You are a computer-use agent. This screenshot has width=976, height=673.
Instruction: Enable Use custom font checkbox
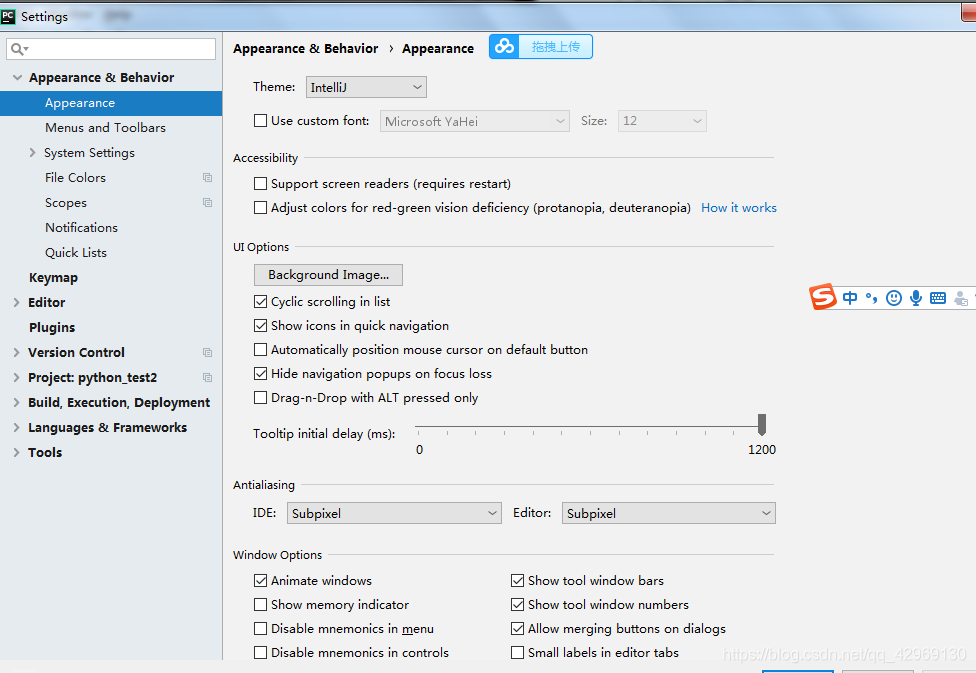point(260,121)
